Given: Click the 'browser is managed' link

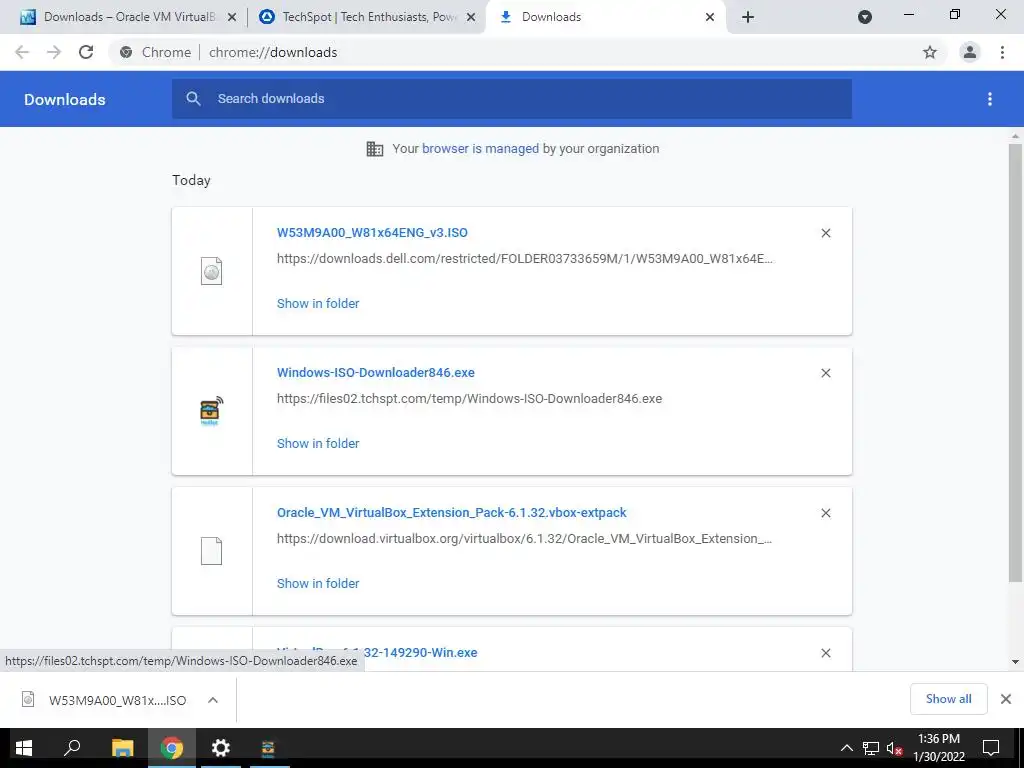Looking at the screenshot, I should coord(481,149).
